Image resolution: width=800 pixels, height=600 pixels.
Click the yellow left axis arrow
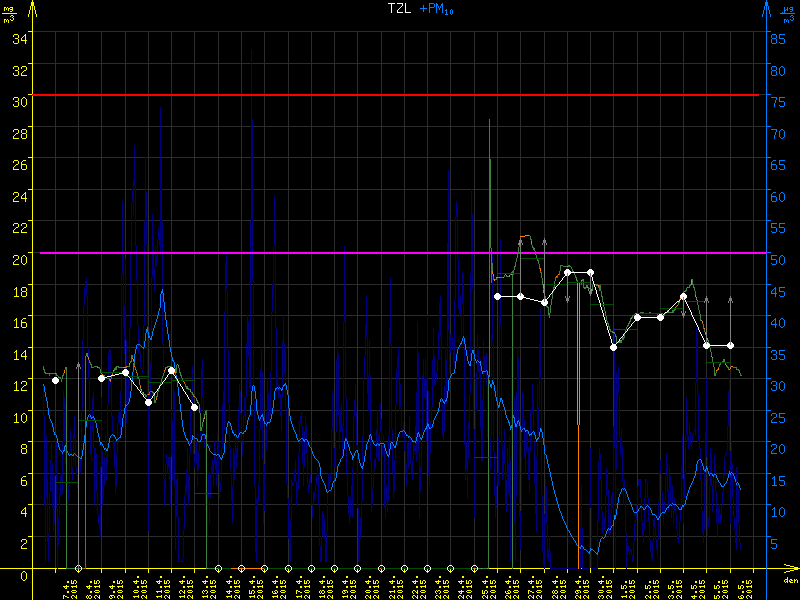pos(33,10)
